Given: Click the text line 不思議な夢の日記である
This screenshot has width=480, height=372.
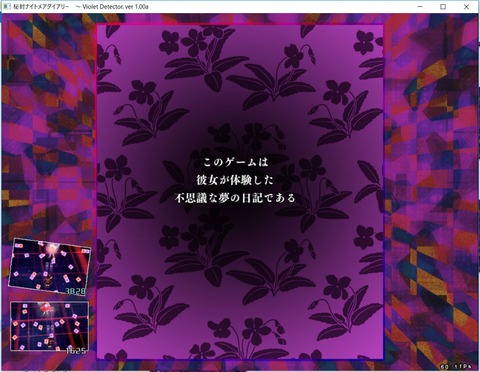Looking at the screenshot, I should coord(235,198).
